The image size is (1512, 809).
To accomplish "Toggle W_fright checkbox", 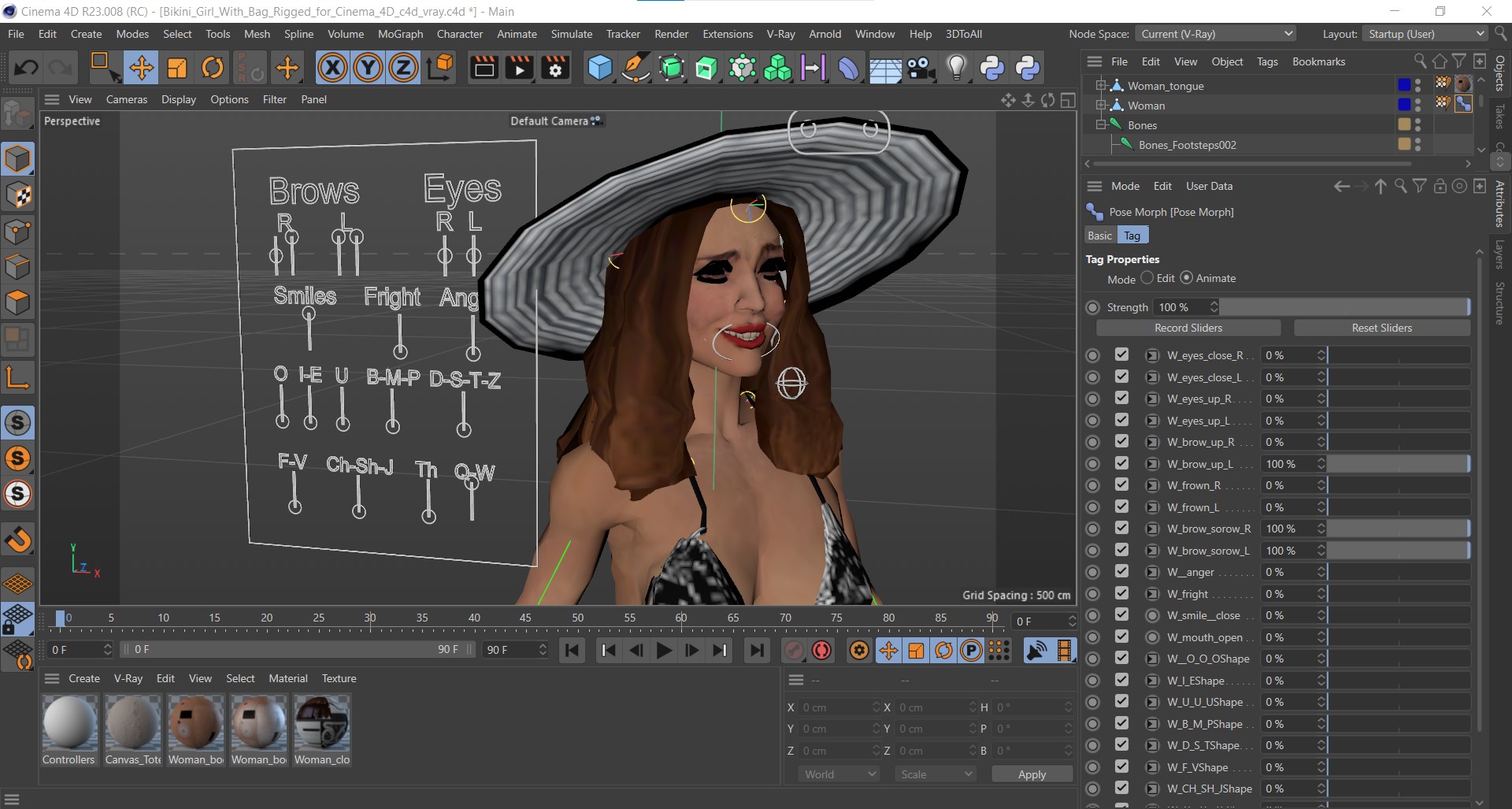I will tap(1121, 594).
